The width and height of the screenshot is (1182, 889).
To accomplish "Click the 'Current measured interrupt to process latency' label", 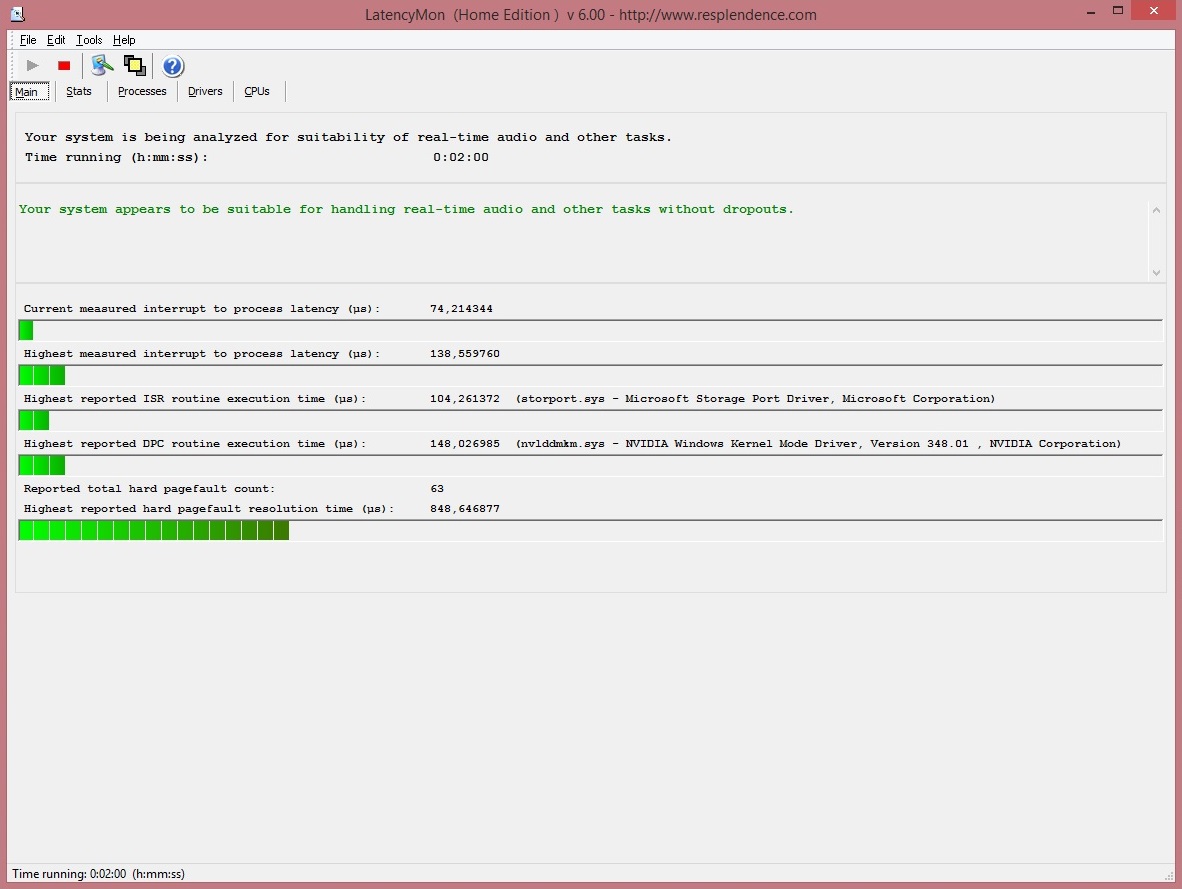I will [201, 308].
